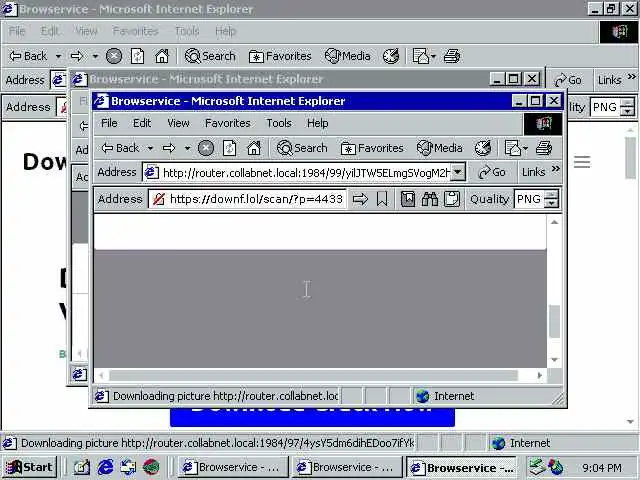Open Help menu in front window
Image resolution: width=640 pixels, height=480 pixels.
click(x=318, y=123)
